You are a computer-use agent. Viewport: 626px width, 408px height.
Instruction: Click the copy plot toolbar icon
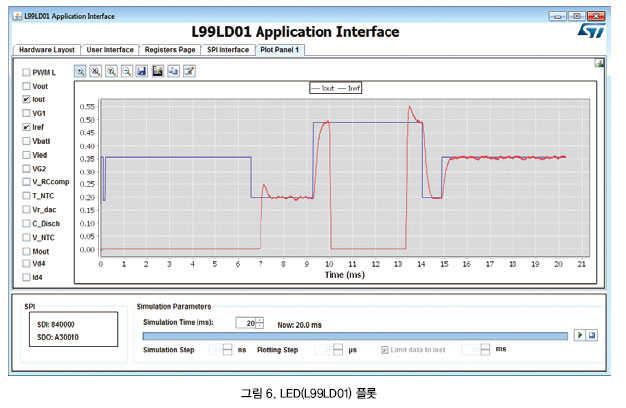tap(173, 71)
